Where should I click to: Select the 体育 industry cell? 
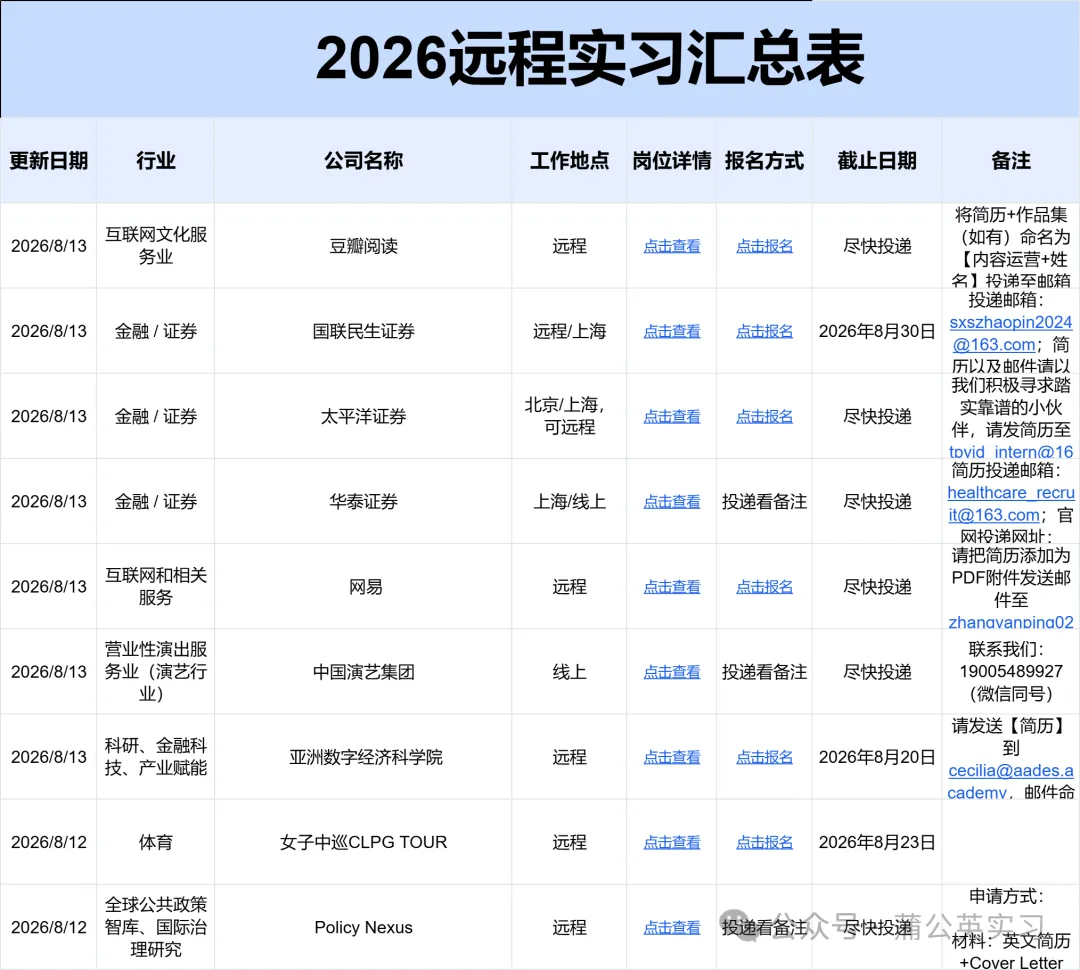pos(156,843)
